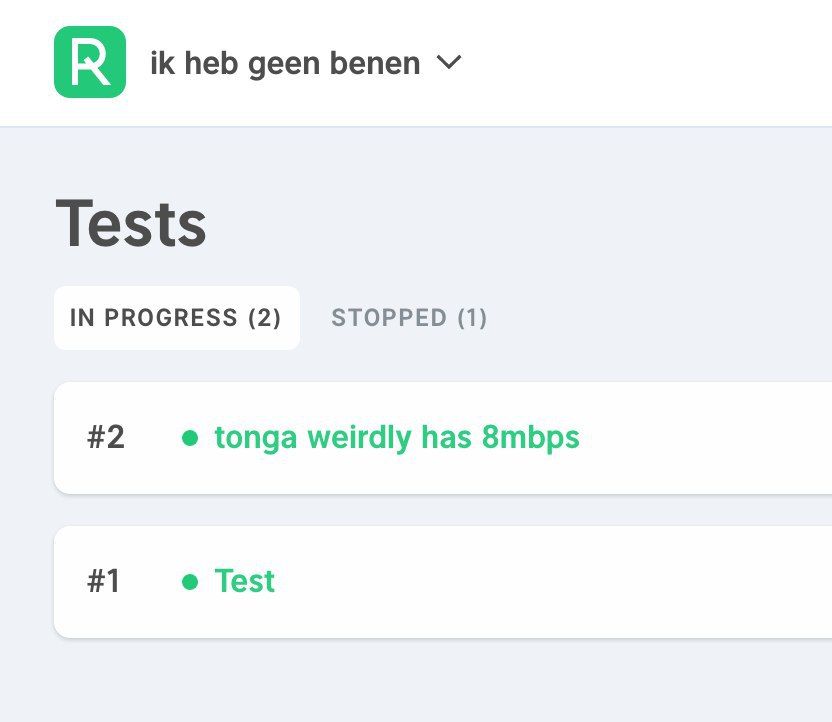Open the test named "Test"
Screen dimensions: 832x722
click(x=245, y=581)
